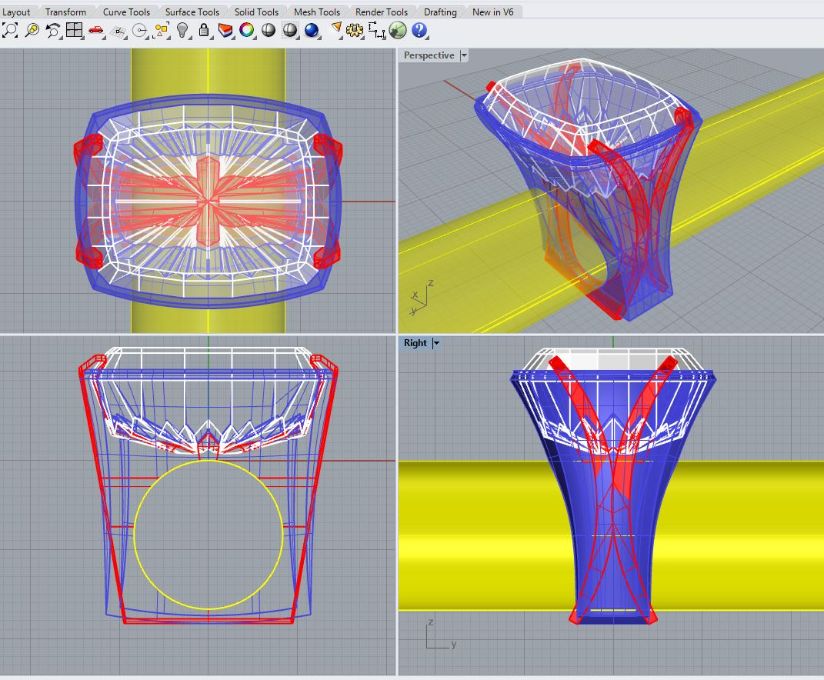Toggle Lock Objects with the padlock icon
Image resolution: width=824 pixels, height=680 pixels.
click(204, 31)
